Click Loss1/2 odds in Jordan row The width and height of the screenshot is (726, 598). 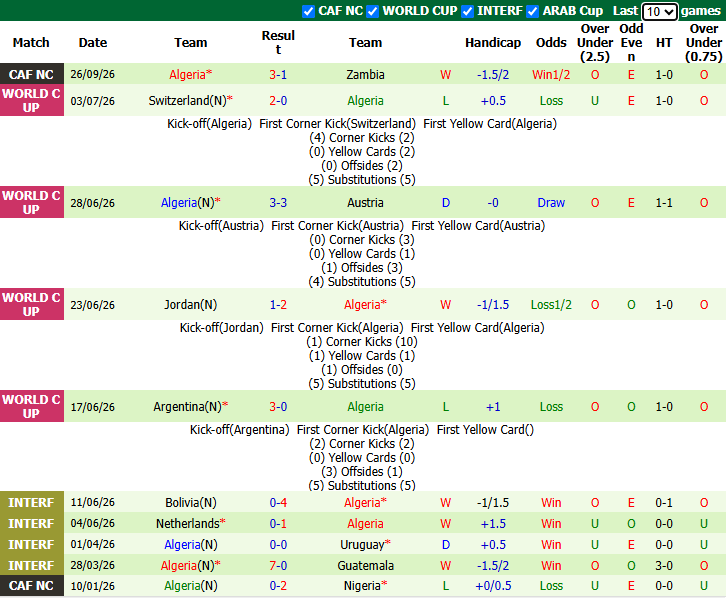(x=551, y=305)
